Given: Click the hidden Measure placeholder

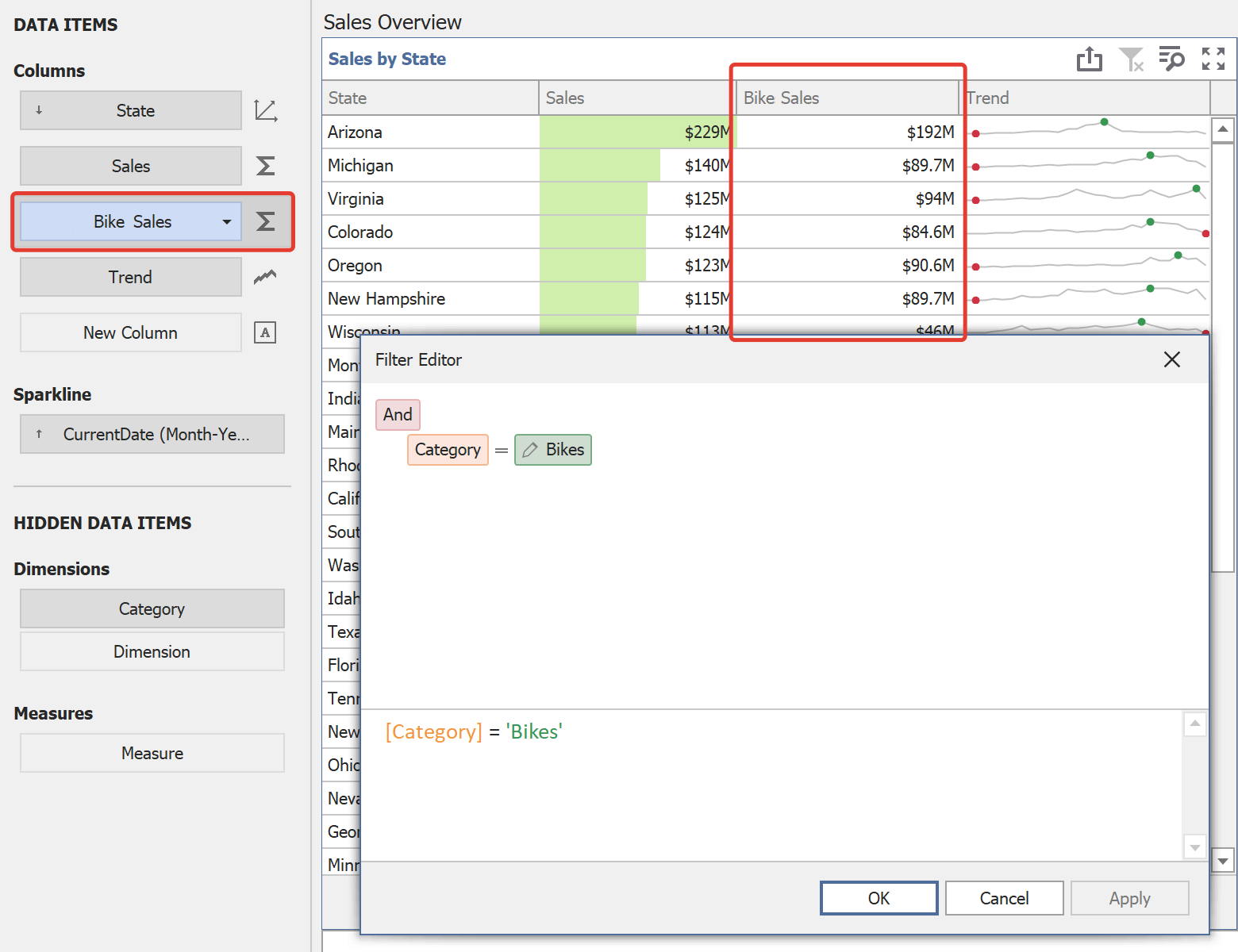Looking at the screenshot, I should [x=152, y=753].
